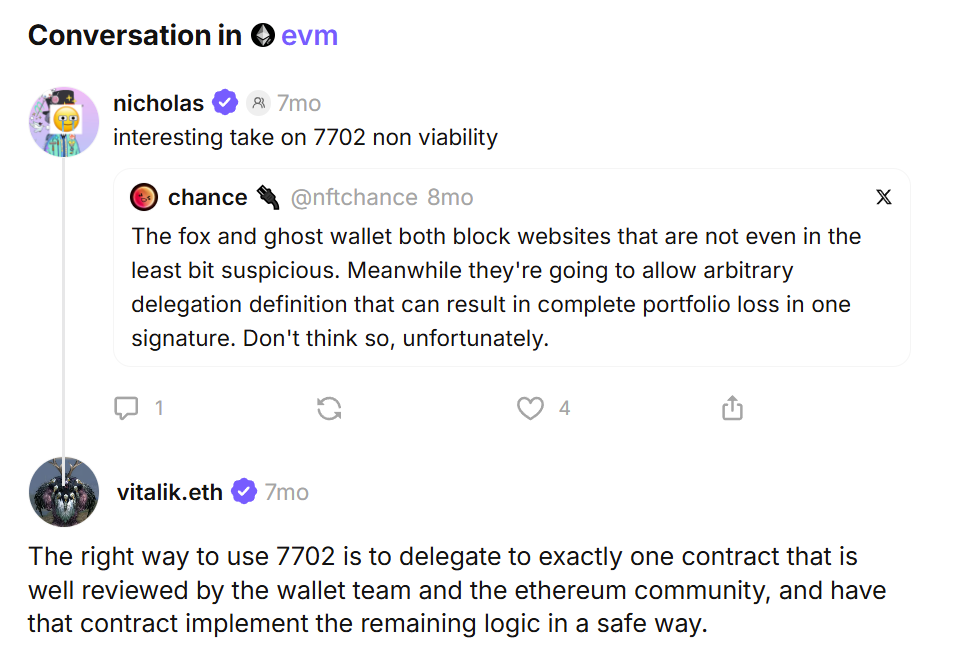Click the nicholas username

pos(158,103)
